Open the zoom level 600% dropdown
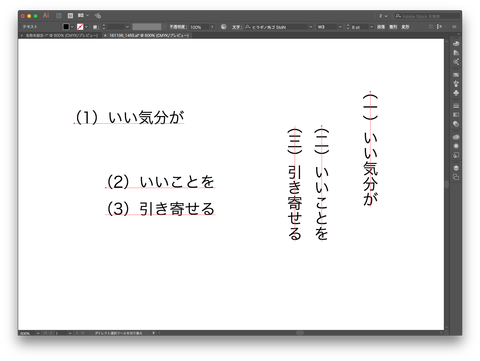 coord(38,333)
